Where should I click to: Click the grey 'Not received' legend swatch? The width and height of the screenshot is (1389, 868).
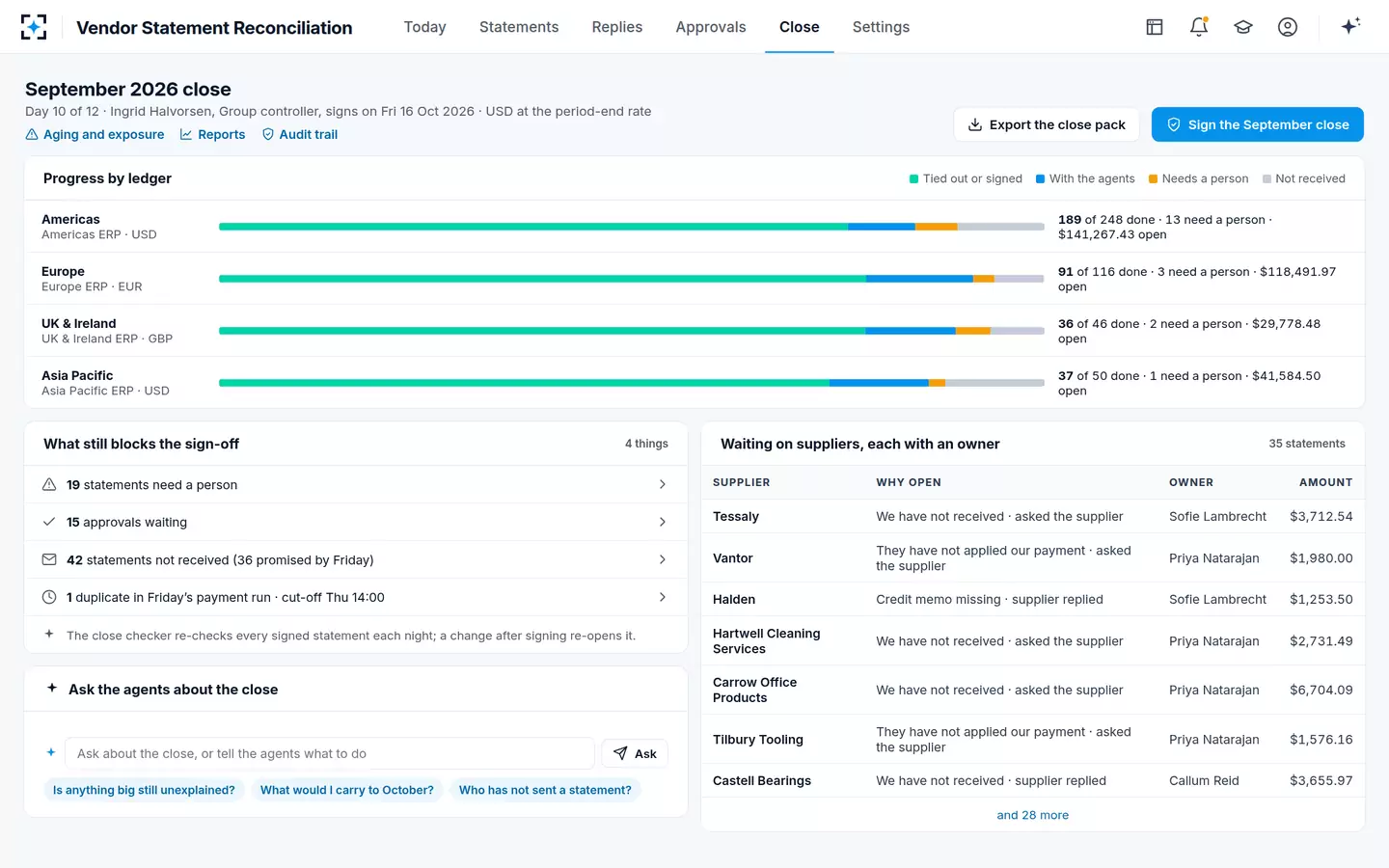click(1266, 179)
